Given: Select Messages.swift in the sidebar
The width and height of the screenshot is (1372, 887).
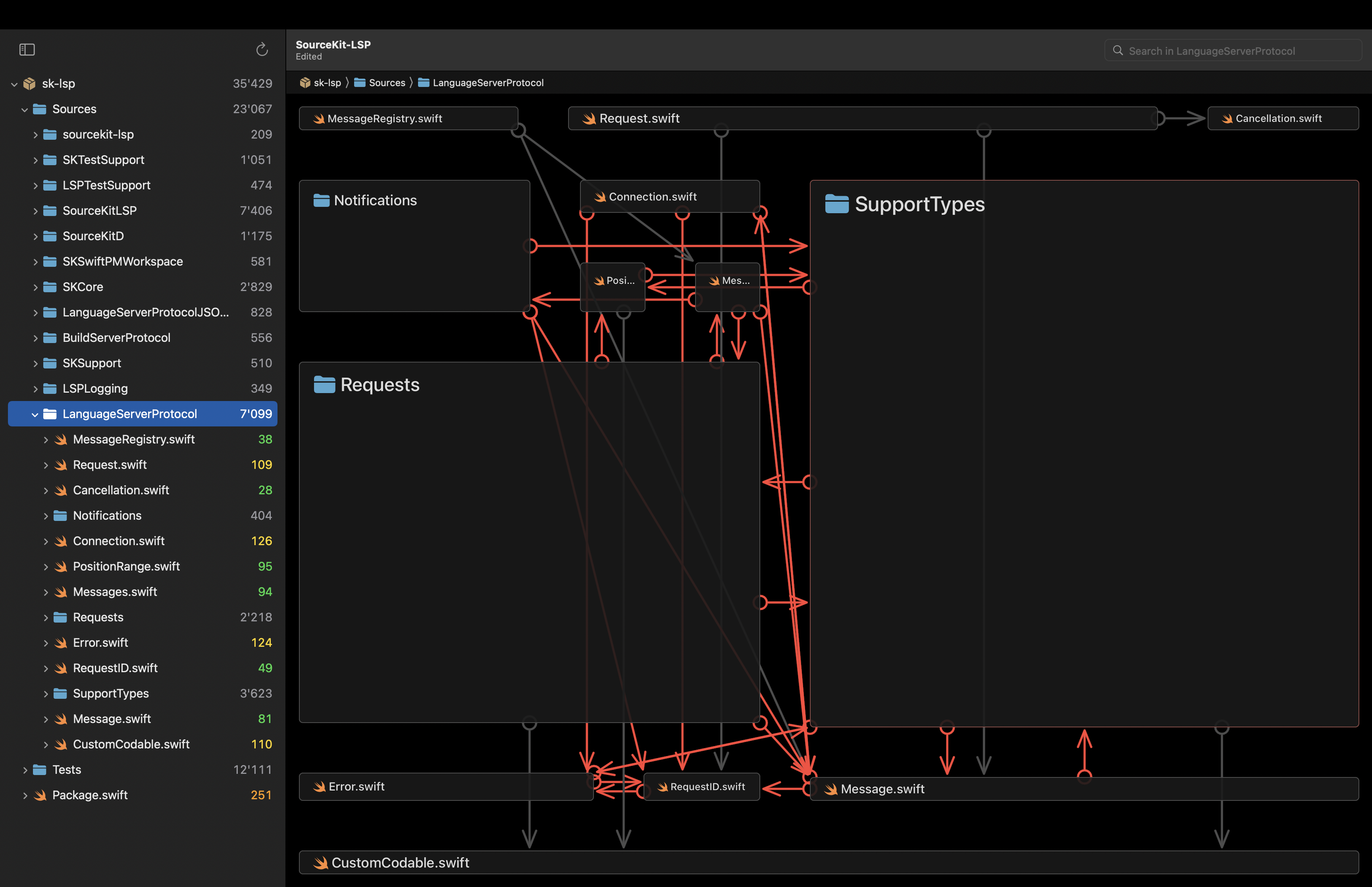Looking at the screenshot, I should [x=143, y=592].
